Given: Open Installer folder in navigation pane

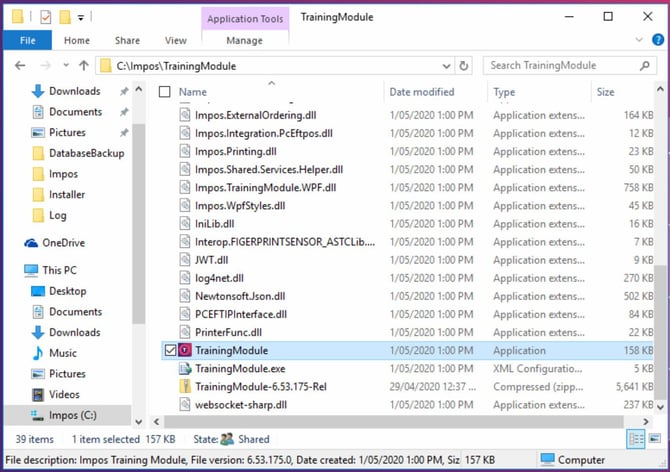Looking at the screenshot, I should pos(59,195).
